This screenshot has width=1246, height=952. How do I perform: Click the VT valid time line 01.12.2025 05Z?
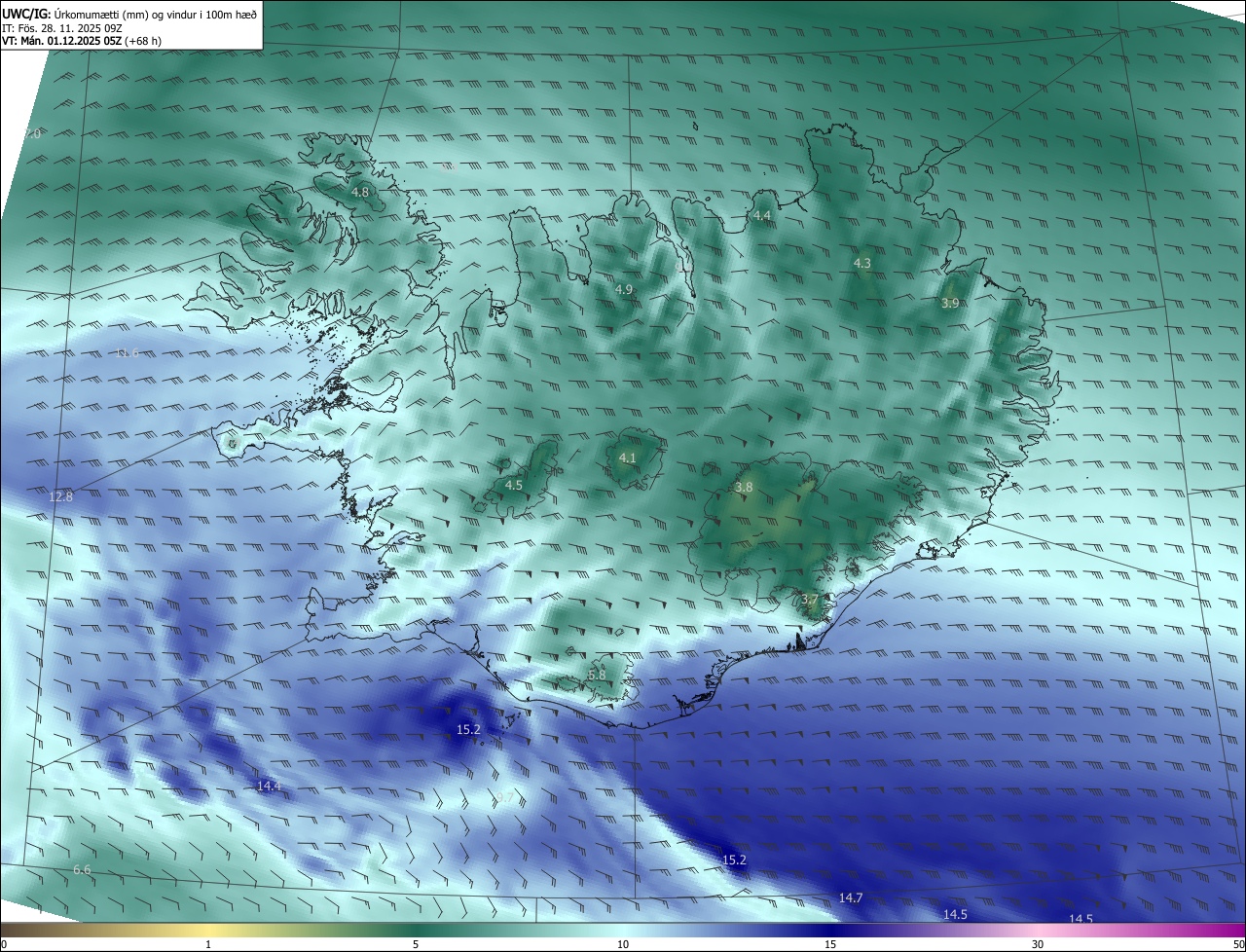82,41
